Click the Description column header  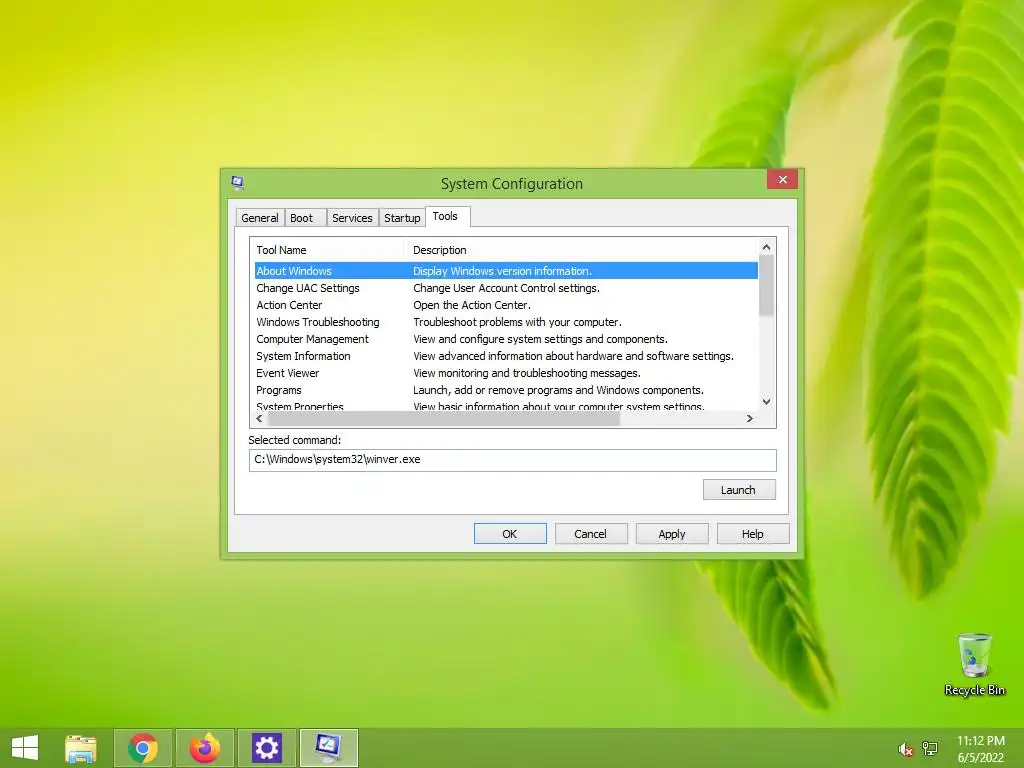(582, 249)
